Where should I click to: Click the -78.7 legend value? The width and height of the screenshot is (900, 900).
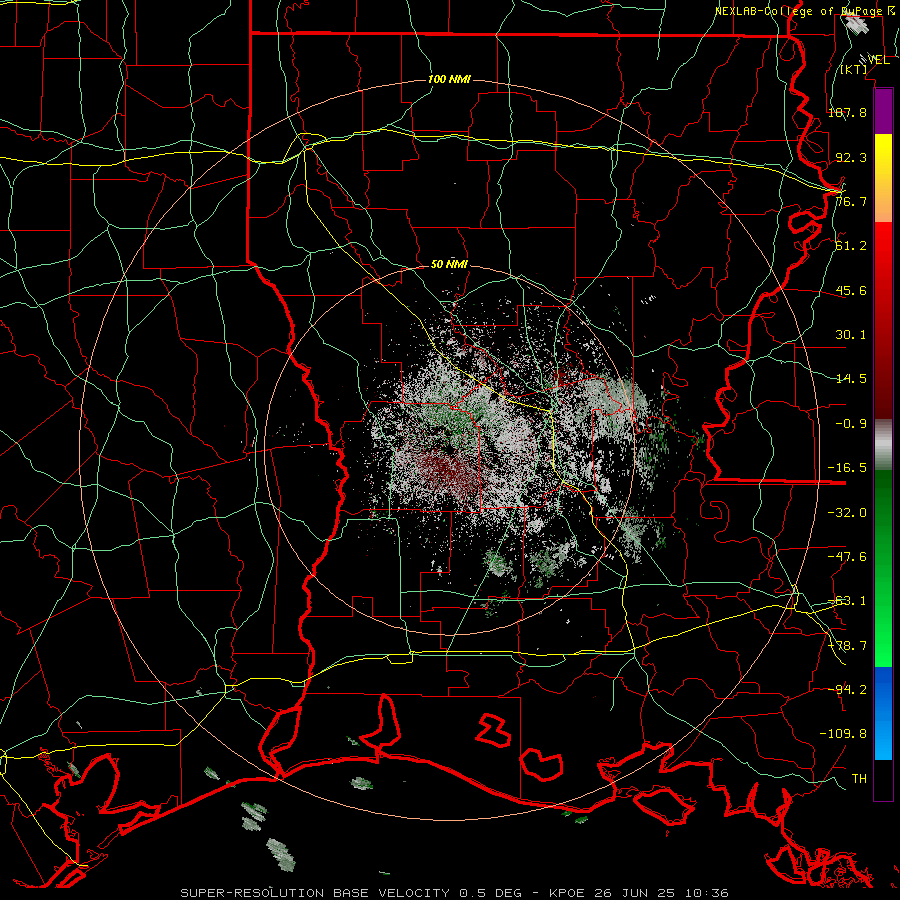847,646
